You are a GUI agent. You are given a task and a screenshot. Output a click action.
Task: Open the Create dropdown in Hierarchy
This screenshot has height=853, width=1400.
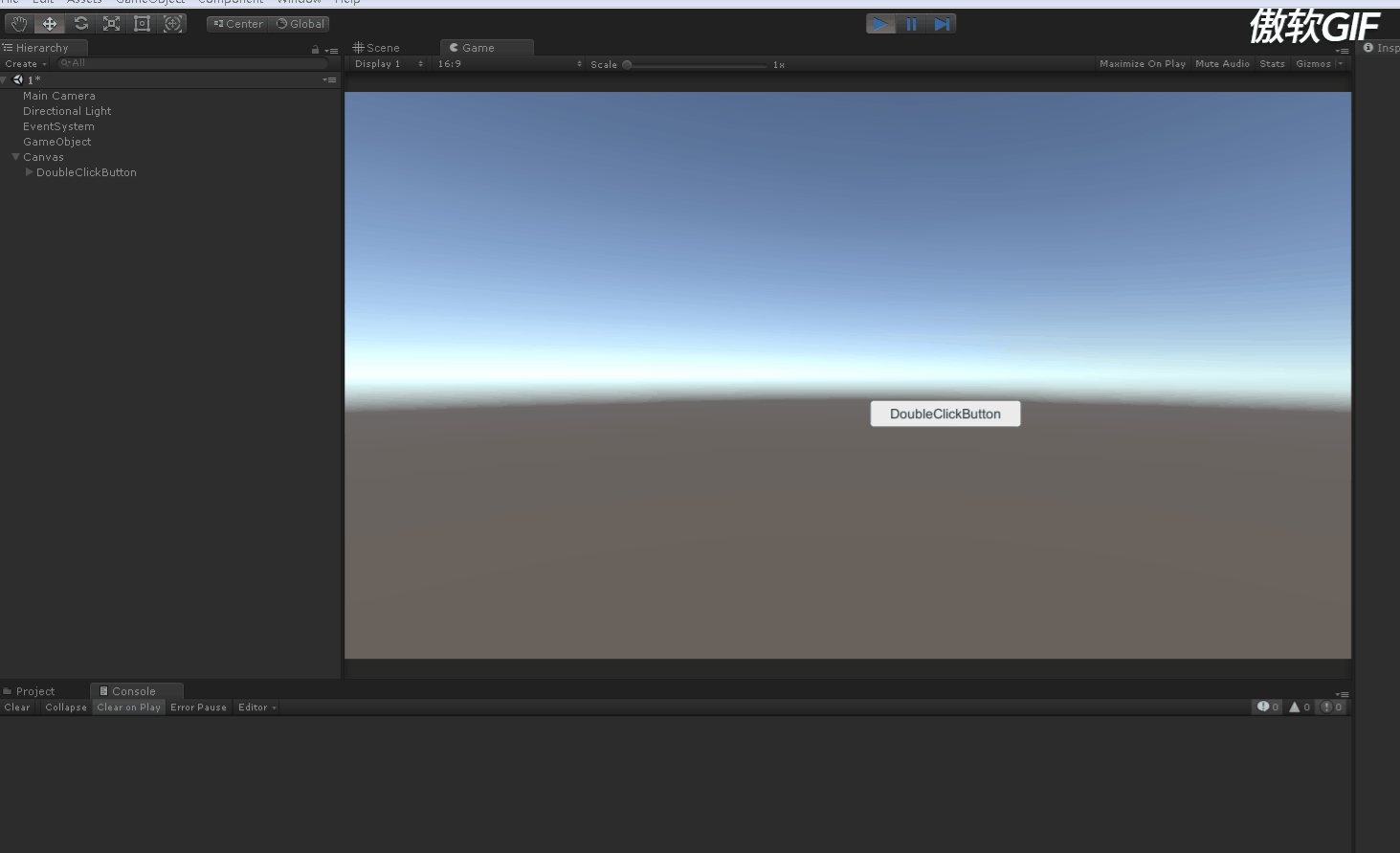coord(24,63)
